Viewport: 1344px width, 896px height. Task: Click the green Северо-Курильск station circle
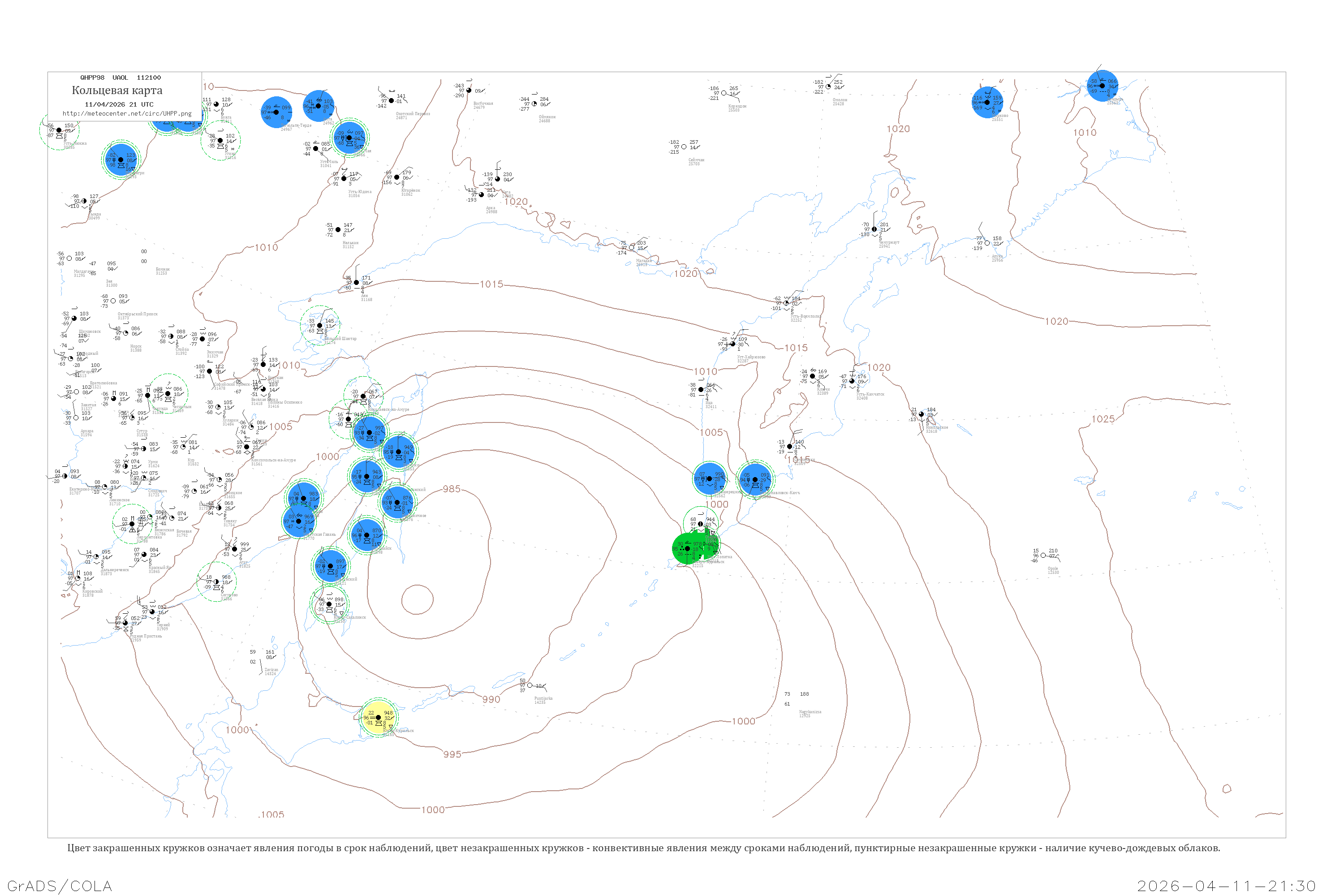pyautogui.click(x=688, y=548)
